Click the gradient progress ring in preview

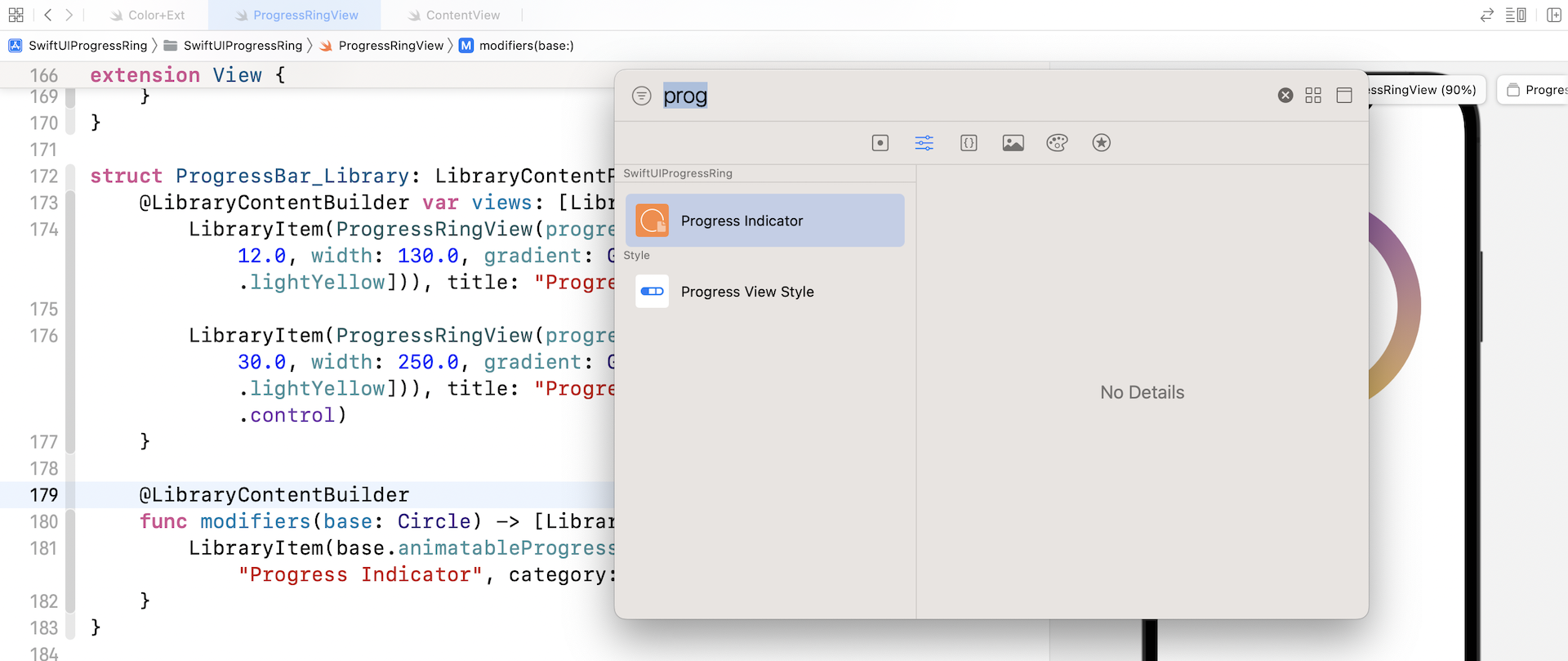(1395, 306)
